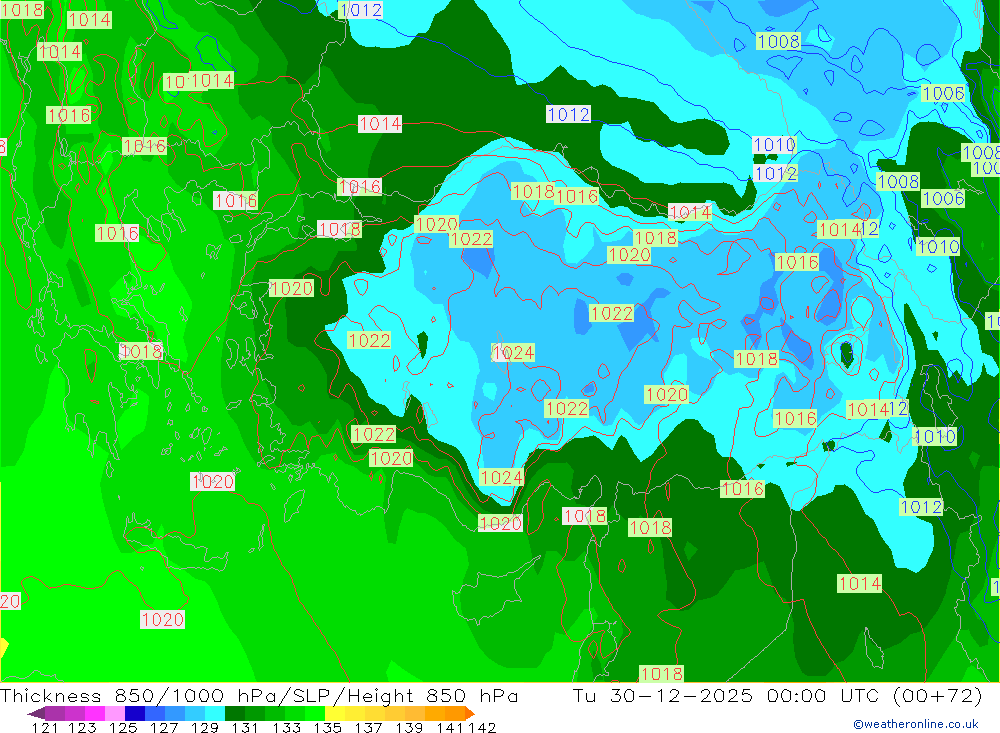The width and height of the screenshot is (1000, 733).
Task: Click the bright yellow legend swatch after lime
Action: click(335, 713)
